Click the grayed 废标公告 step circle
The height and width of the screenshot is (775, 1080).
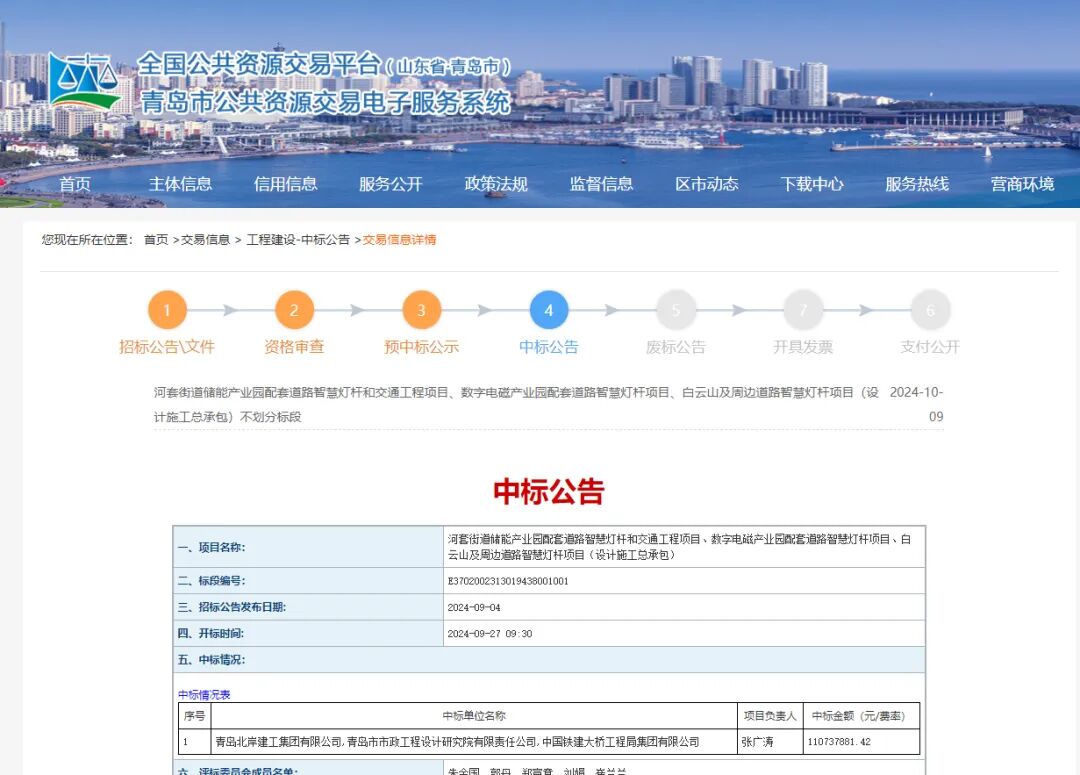pos(675,311)
